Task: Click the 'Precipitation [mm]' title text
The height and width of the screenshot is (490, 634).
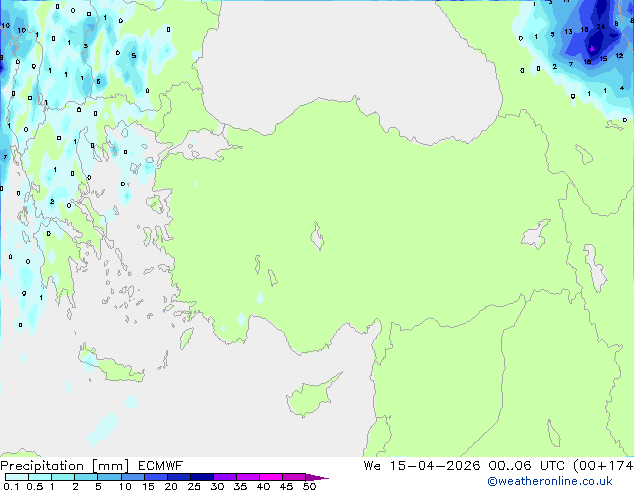Action: tap(64, 466)
